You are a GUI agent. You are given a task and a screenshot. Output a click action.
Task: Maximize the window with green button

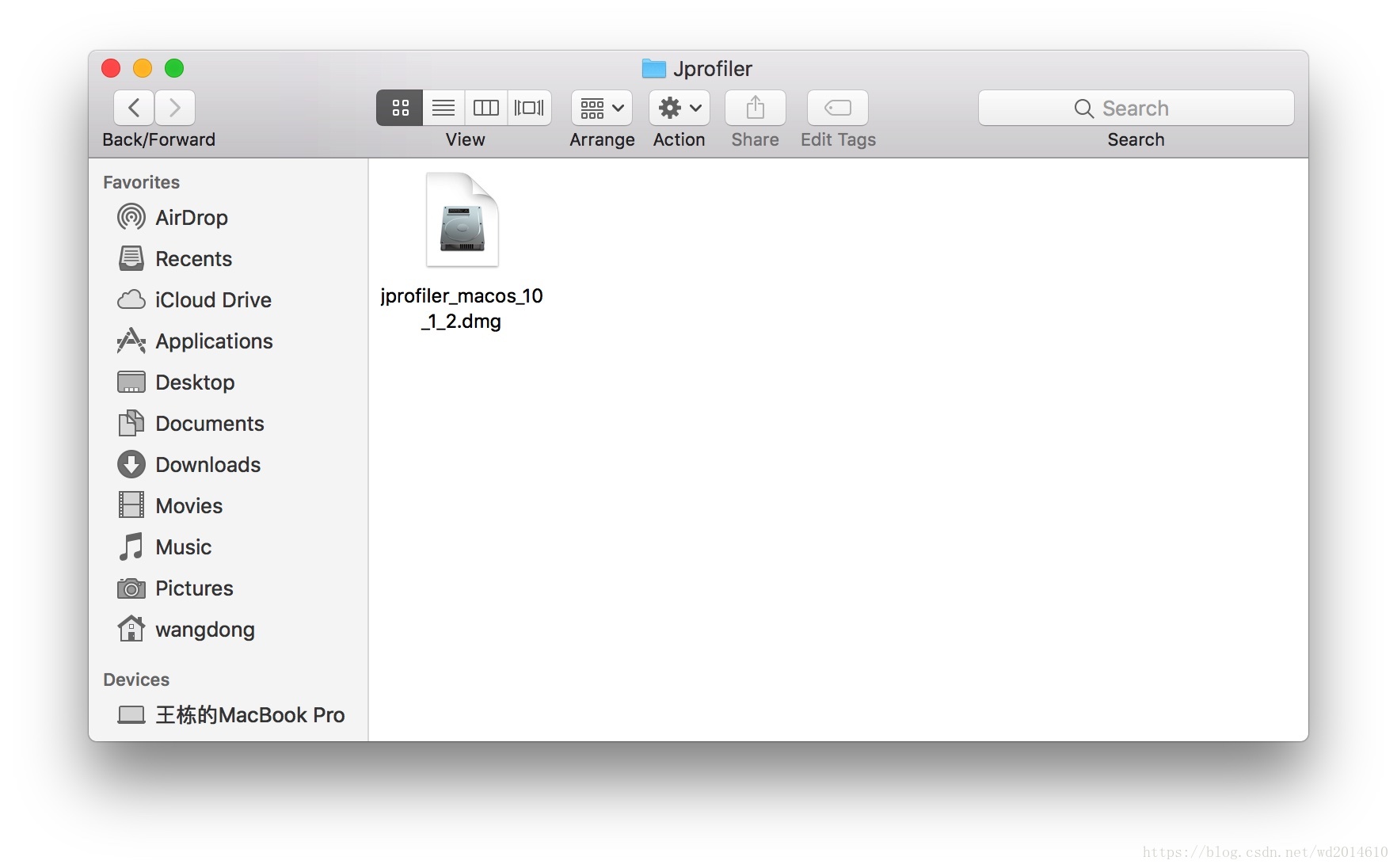point(174,68)
